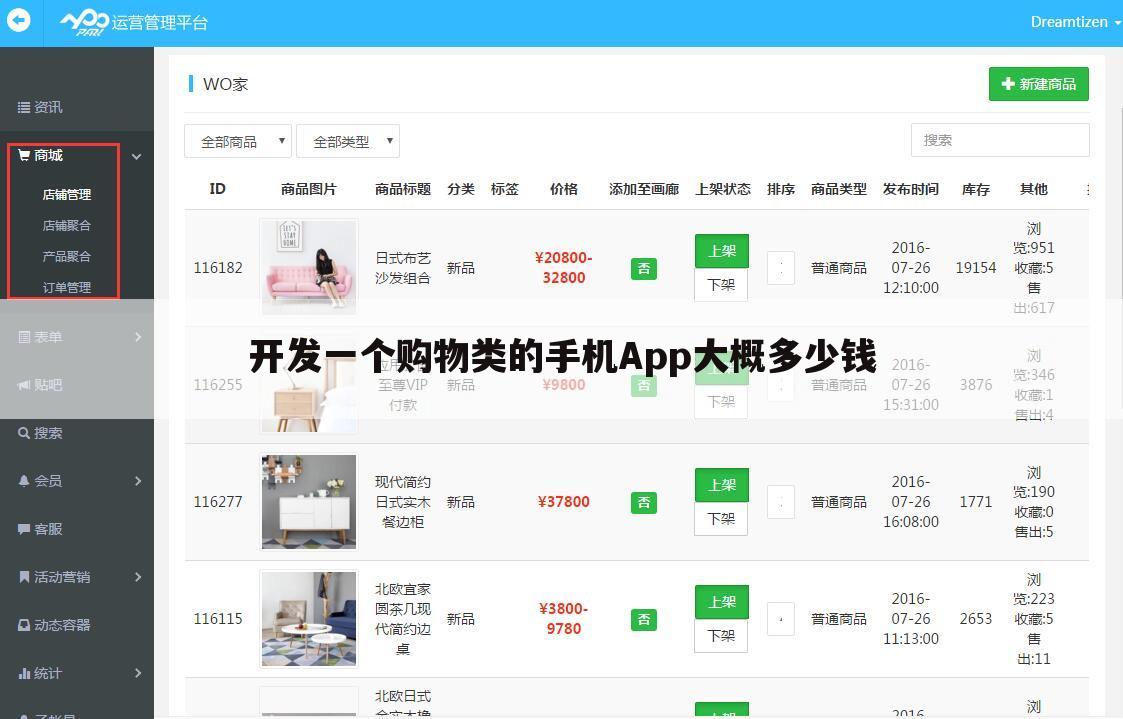The height and width of the screenshot is (719, 1123).
Task: Click product title 日式布艺沙发组合
Action: click(x=403, y=268)
